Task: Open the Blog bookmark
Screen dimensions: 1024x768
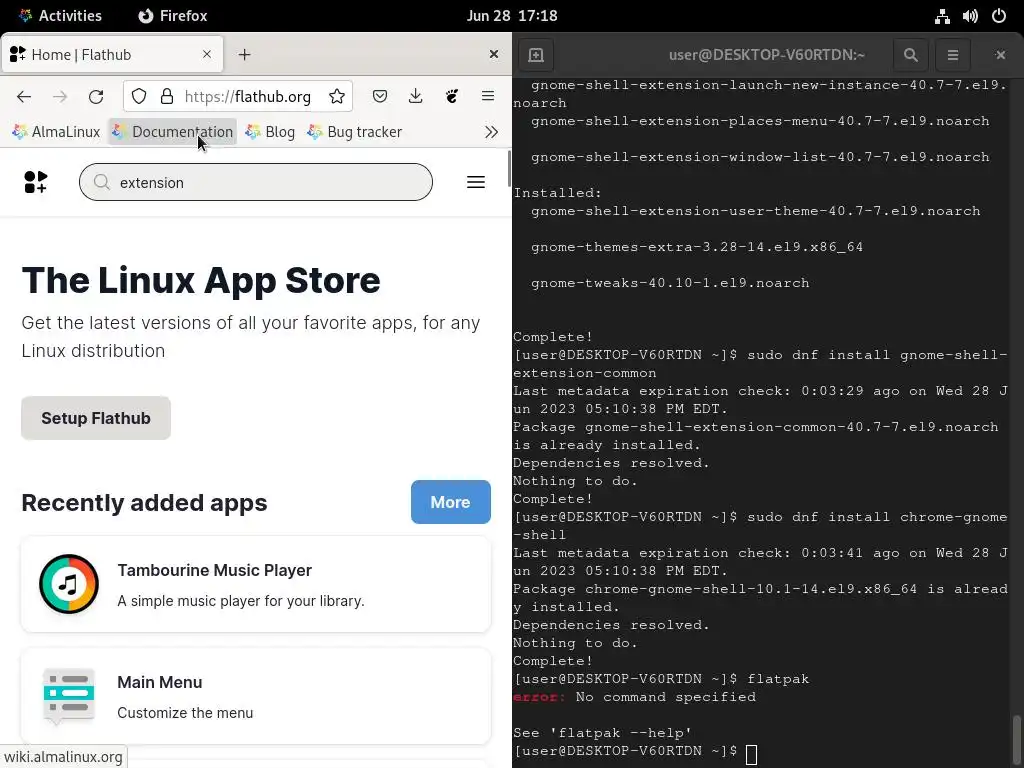Action: 270,132
